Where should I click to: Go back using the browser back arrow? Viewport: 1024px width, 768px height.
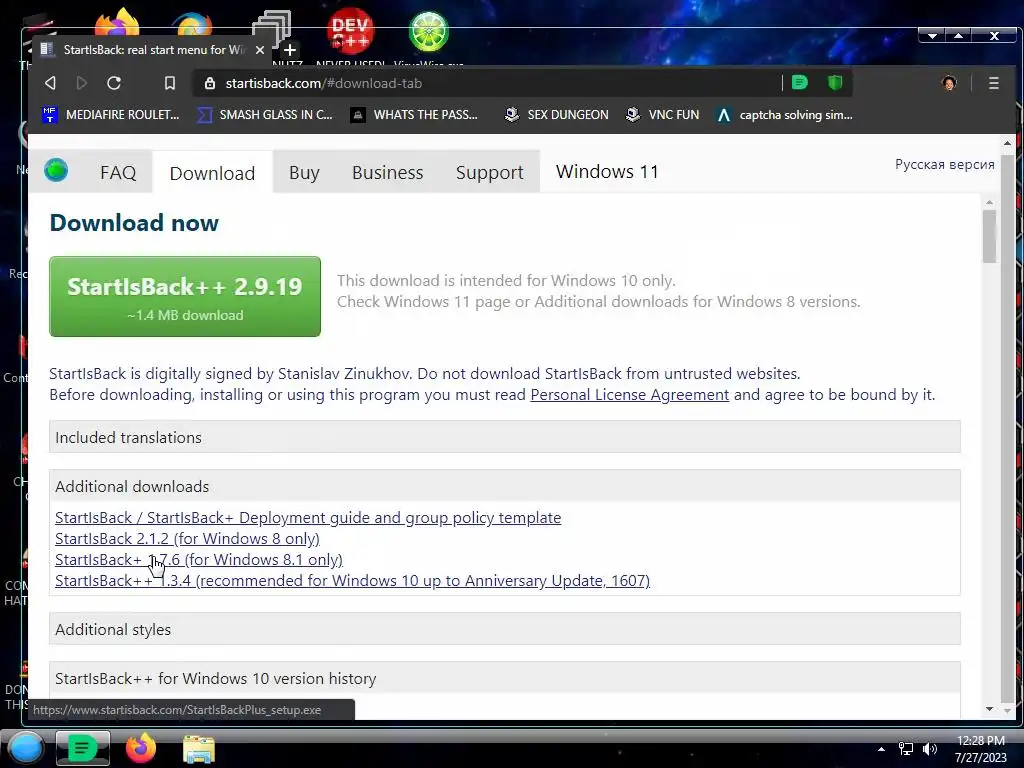50,83
